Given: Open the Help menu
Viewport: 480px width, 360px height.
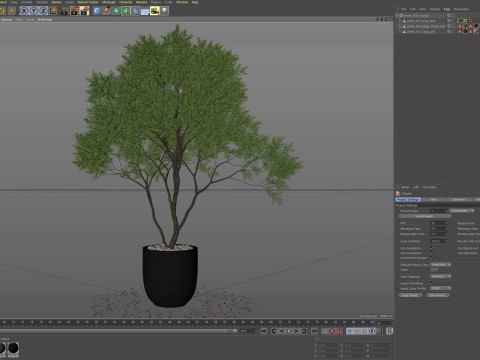Looking at the screenshot, I should pos(195,2).
